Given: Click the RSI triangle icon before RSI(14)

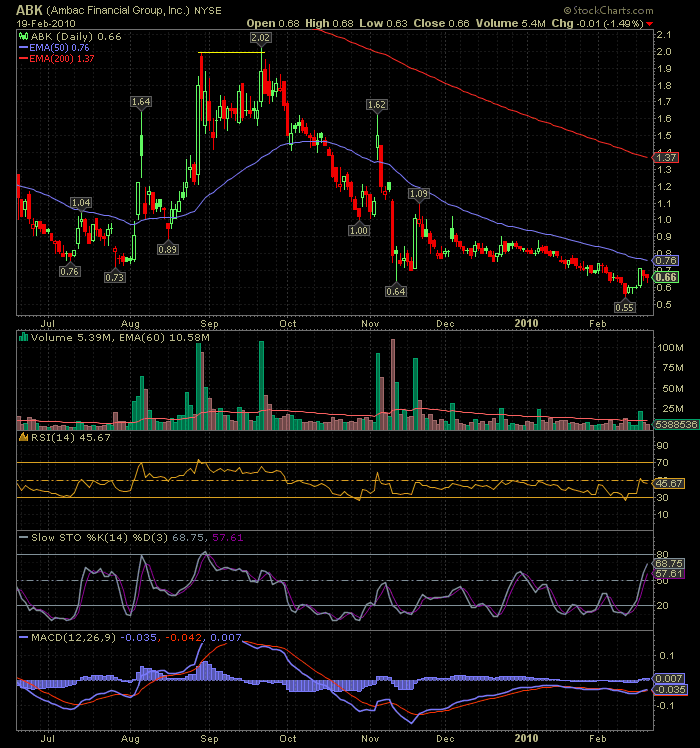Looking at the screenshot, I should pyautogui.click(x=23, y=437).
